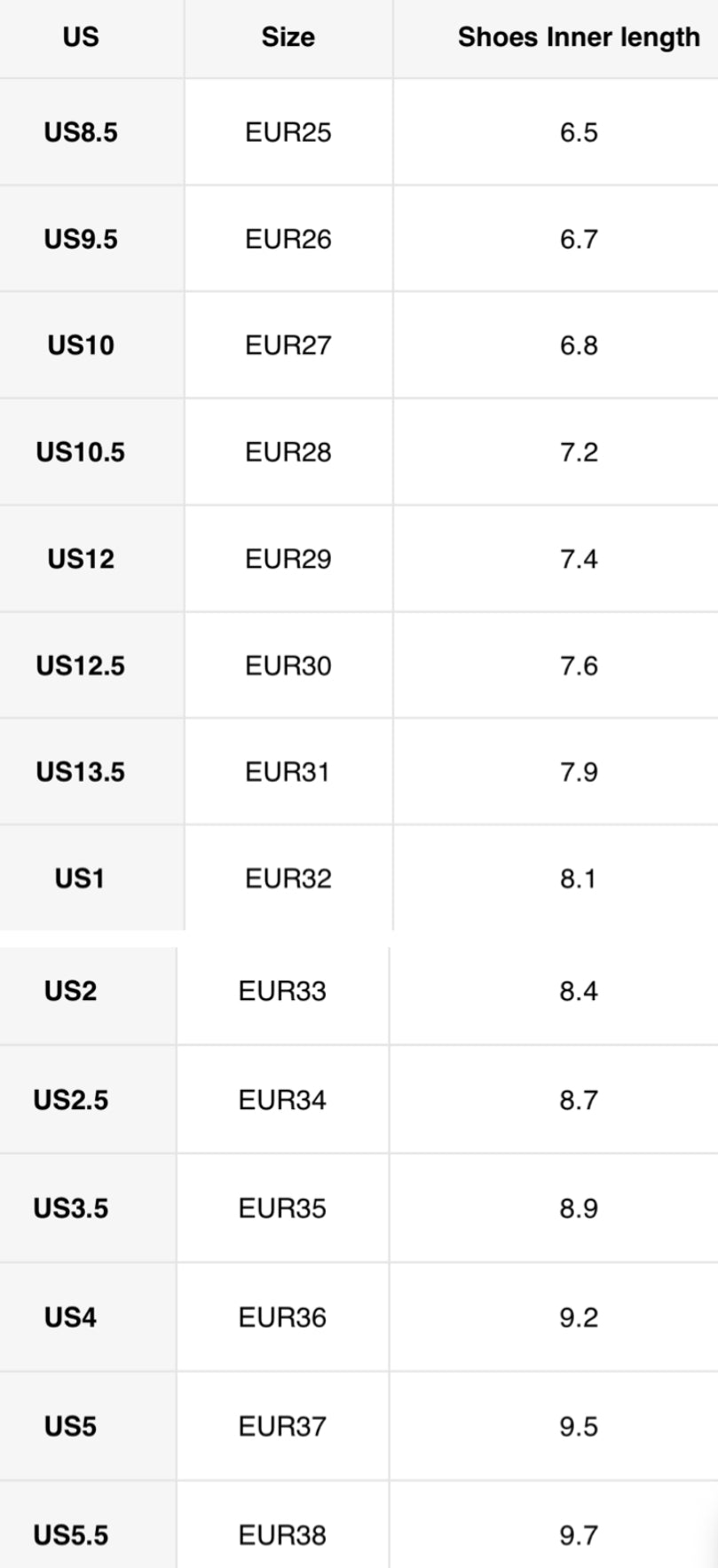This screenshot has width=718, height=1568.
Task: Click the US10 row label
Action: [x=81, y=346]
